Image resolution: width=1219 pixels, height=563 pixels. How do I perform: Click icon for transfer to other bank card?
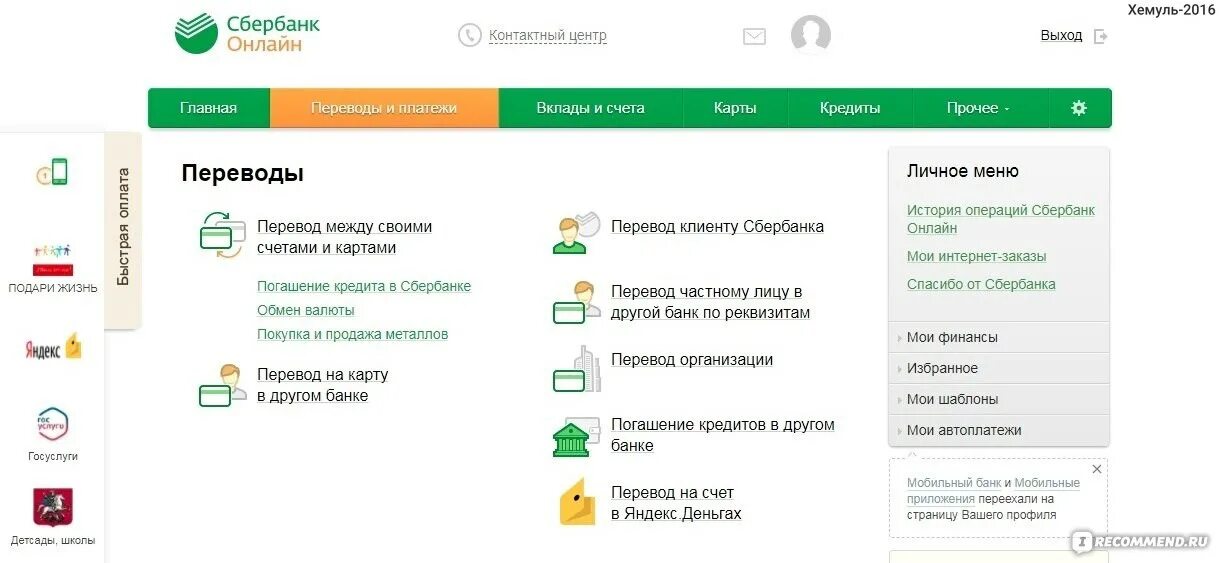(222, 385)
